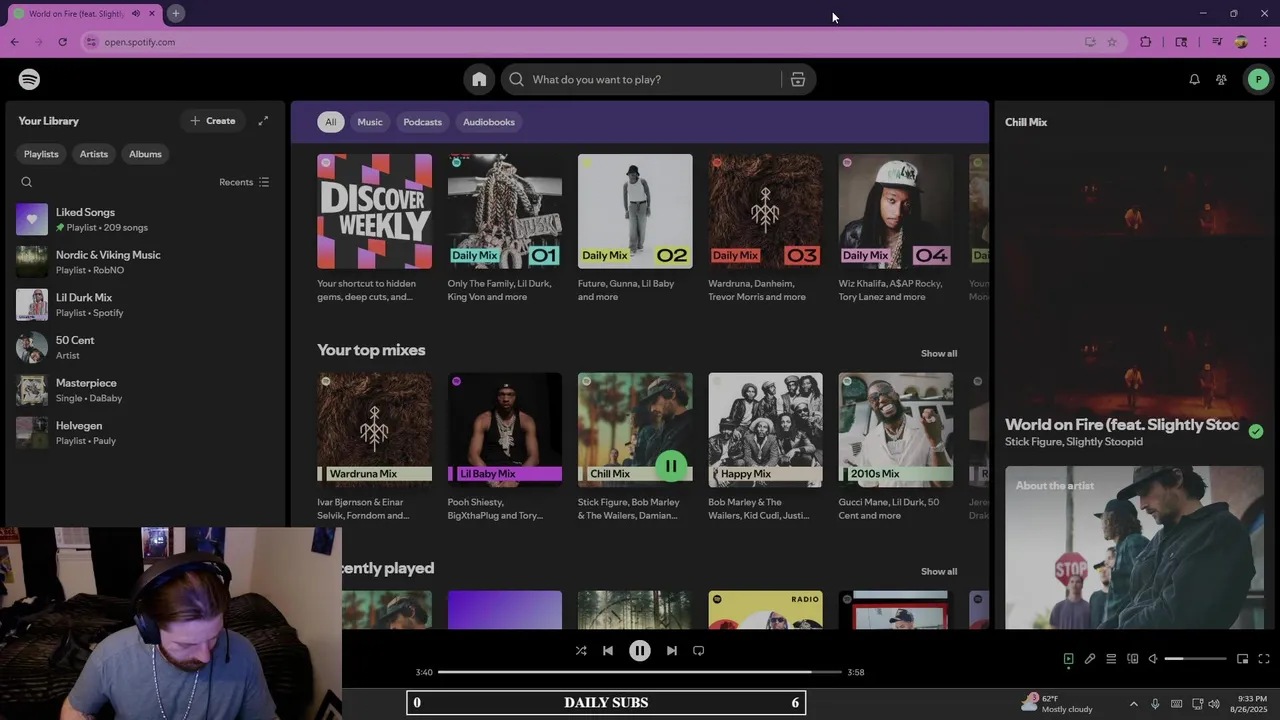Select the Podcasts filter chip

[422, 122]
